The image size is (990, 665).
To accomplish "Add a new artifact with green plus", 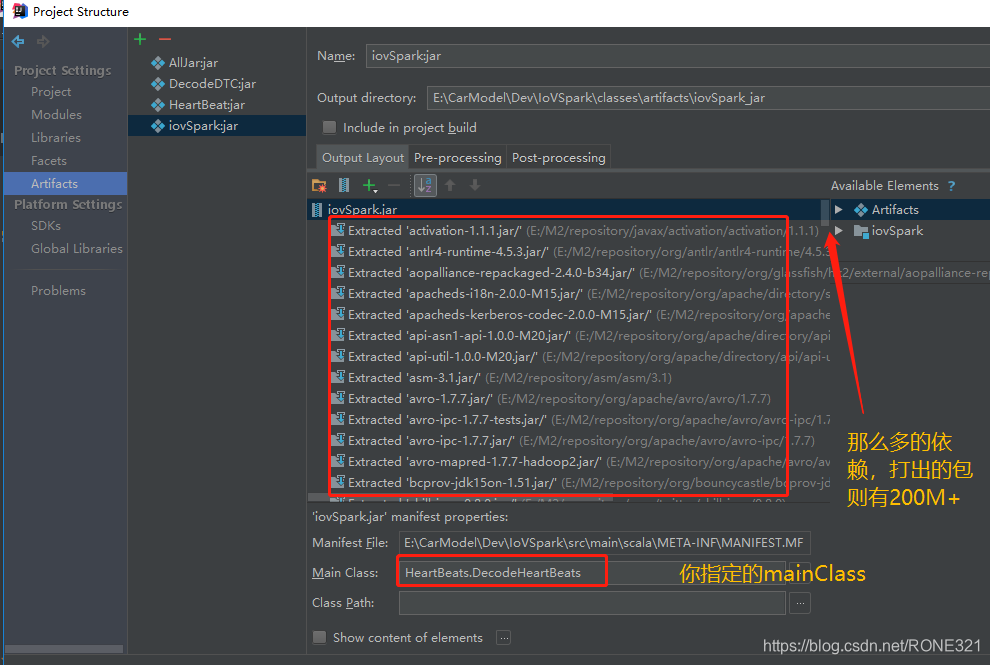I will pyautogui.click(x=140, y=39).
